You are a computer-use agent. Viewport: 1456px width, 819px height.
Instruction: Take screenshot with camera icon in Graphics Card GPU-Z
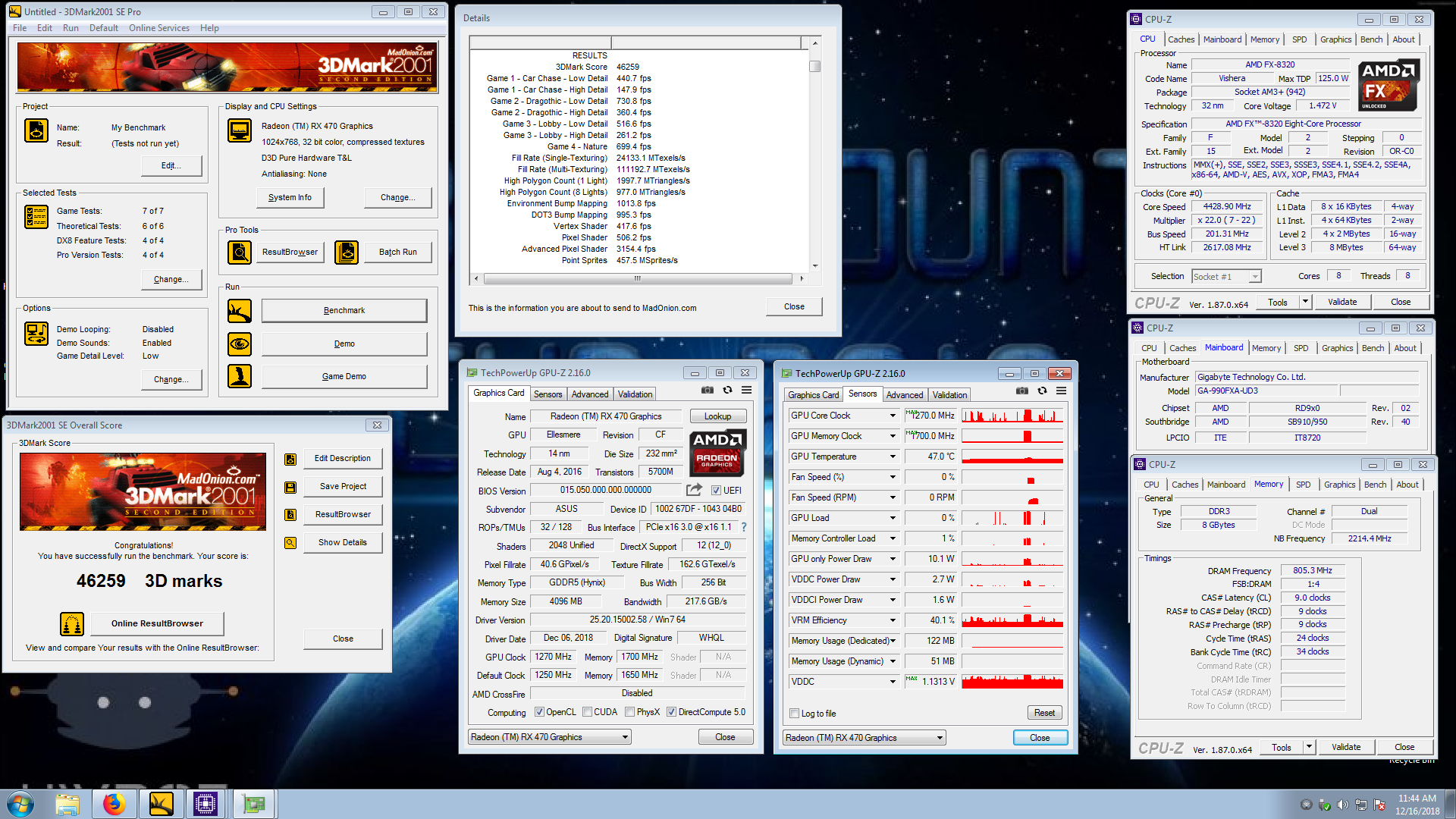708,391
